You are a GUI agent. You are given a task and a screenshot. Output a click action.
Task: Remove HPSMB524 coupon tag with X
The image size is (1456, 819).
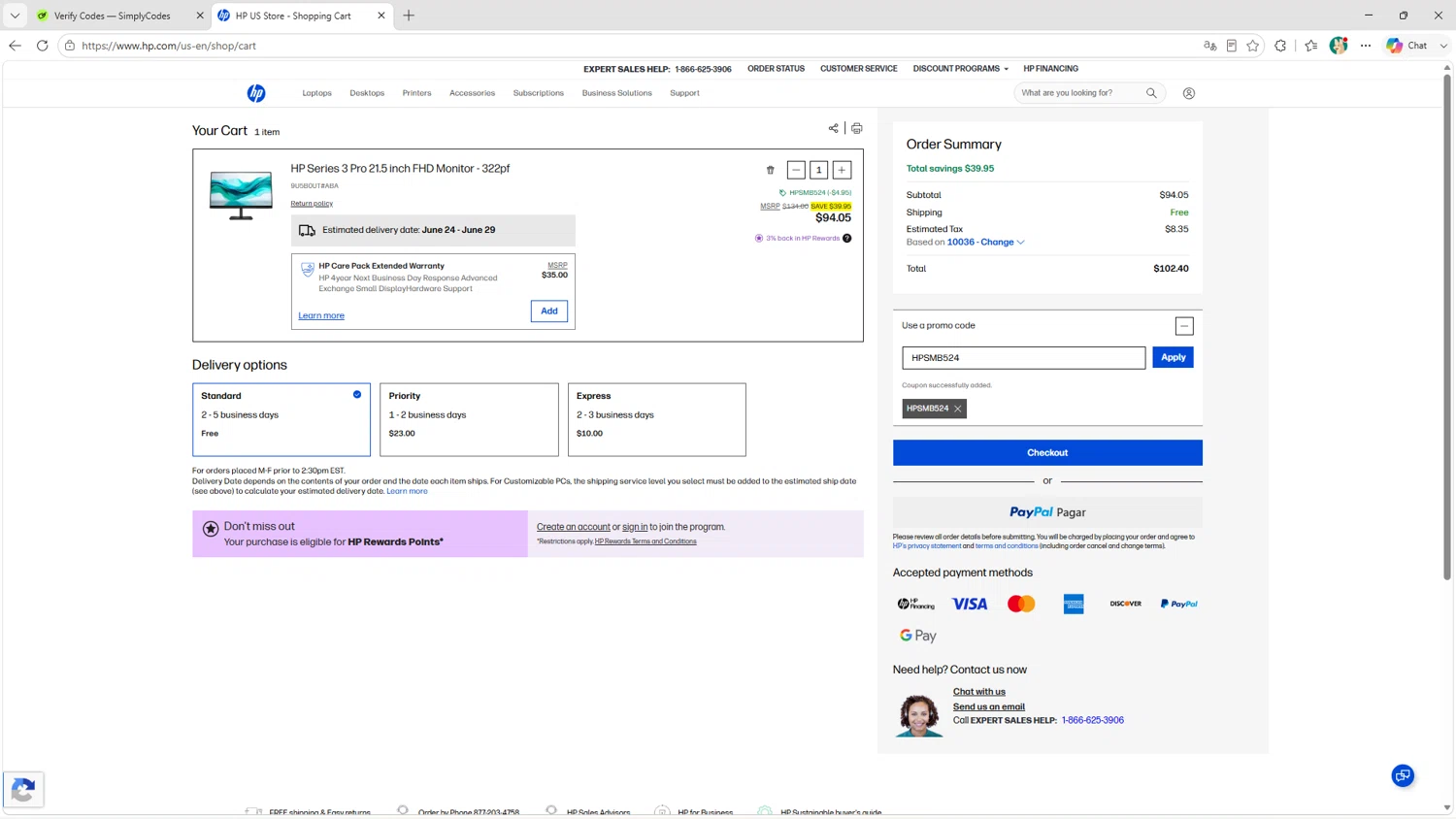pyautogui.click(x=958, y=409)
